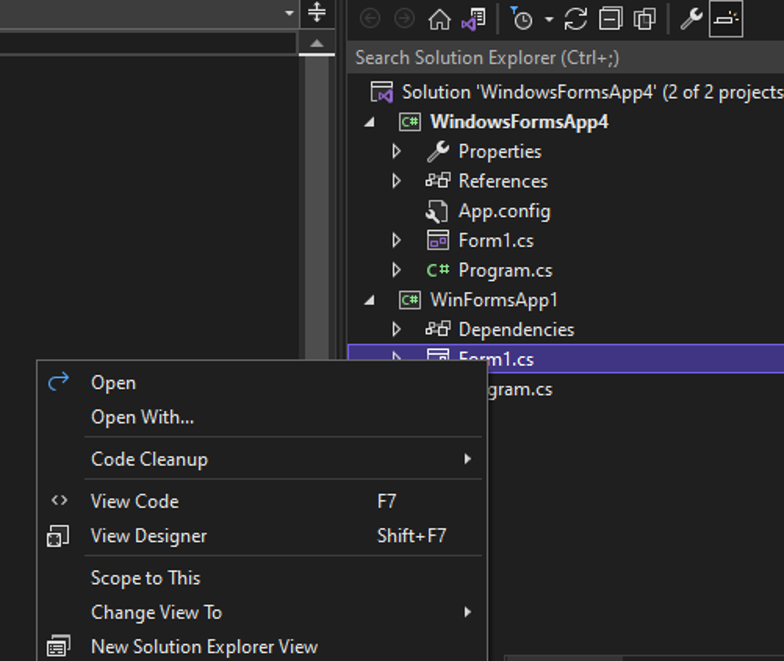This screenshot has height=661, width=784.
Task: Expand the Dependencies node
Action: coord(396,329)
